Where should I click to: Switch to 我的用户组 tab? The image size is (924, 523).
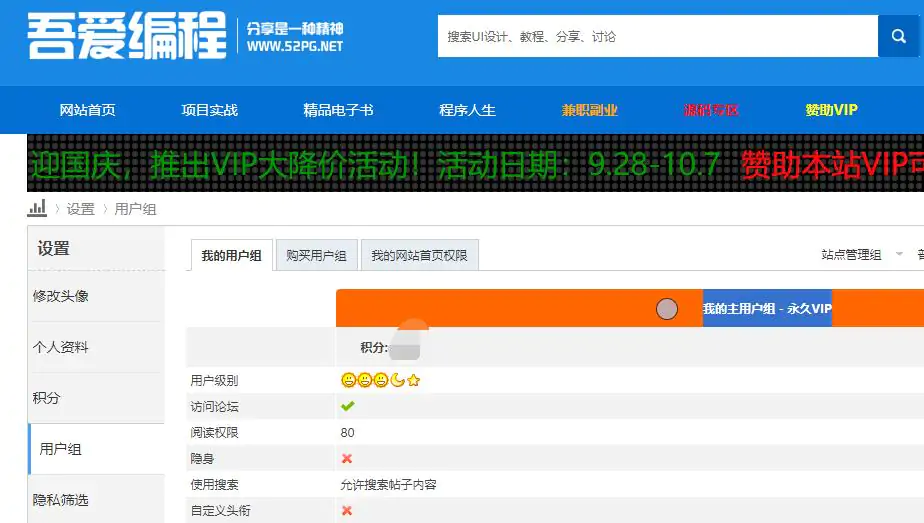pyautogui.click(x=232, y=256)
